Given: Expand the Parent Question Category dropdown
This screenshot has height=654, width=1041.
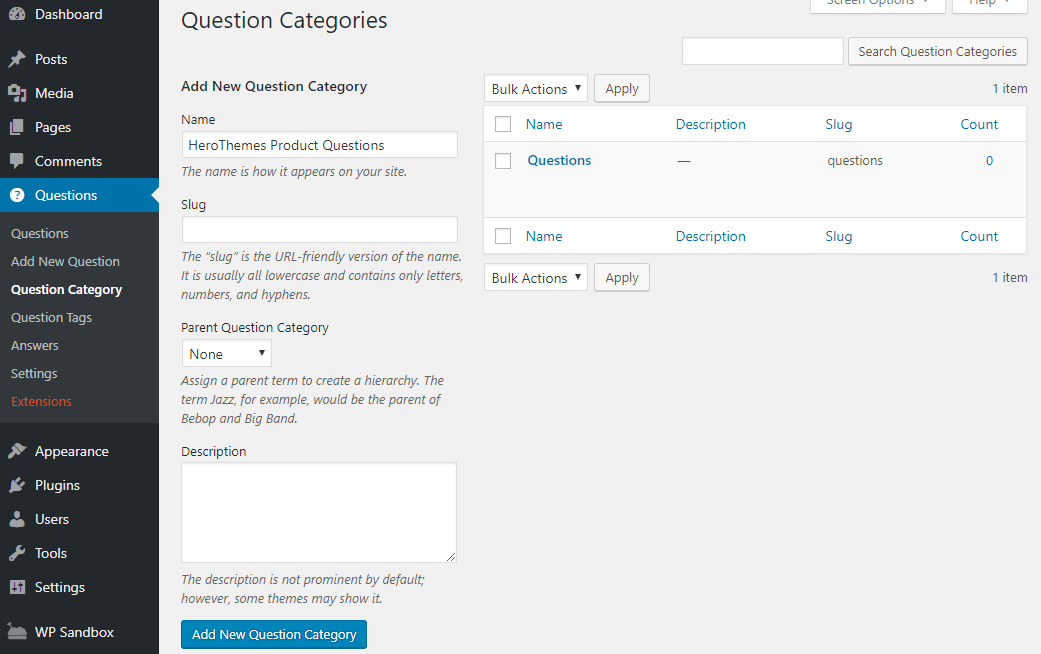Looking at the screenshot, I should click(227, 354).
